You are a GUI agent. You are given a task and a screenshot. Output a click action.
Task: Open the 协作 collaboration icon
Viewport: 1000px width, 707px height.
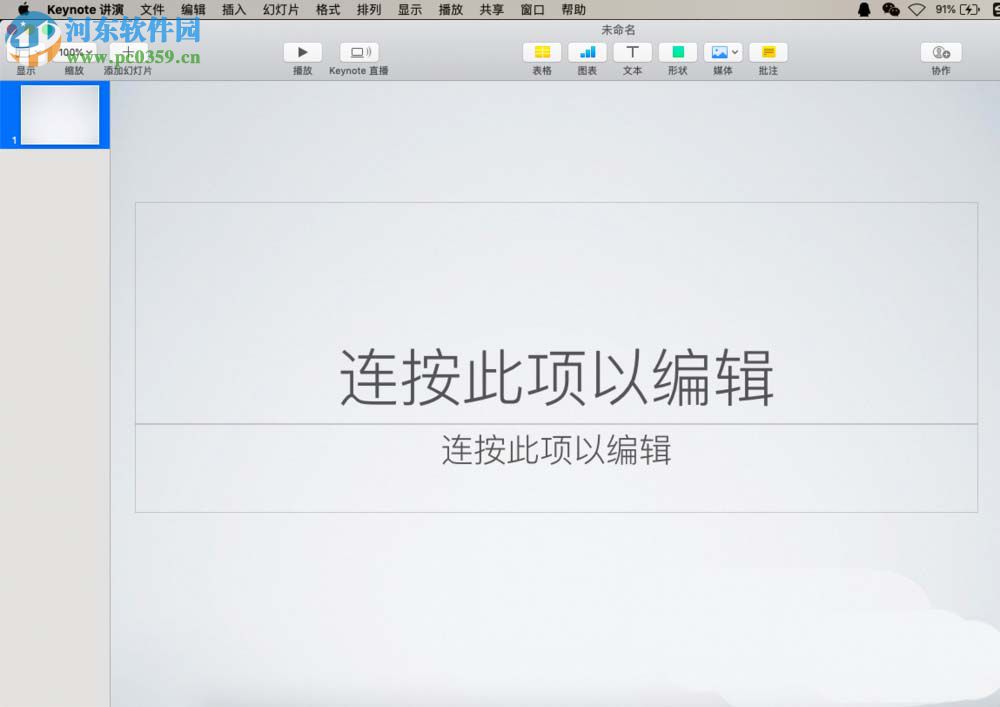coord(939,52)
